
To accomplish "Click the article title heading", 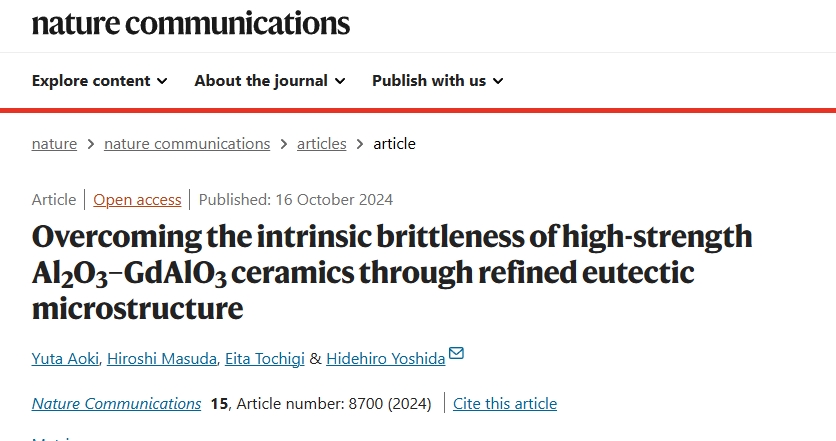I will point(392,272).
